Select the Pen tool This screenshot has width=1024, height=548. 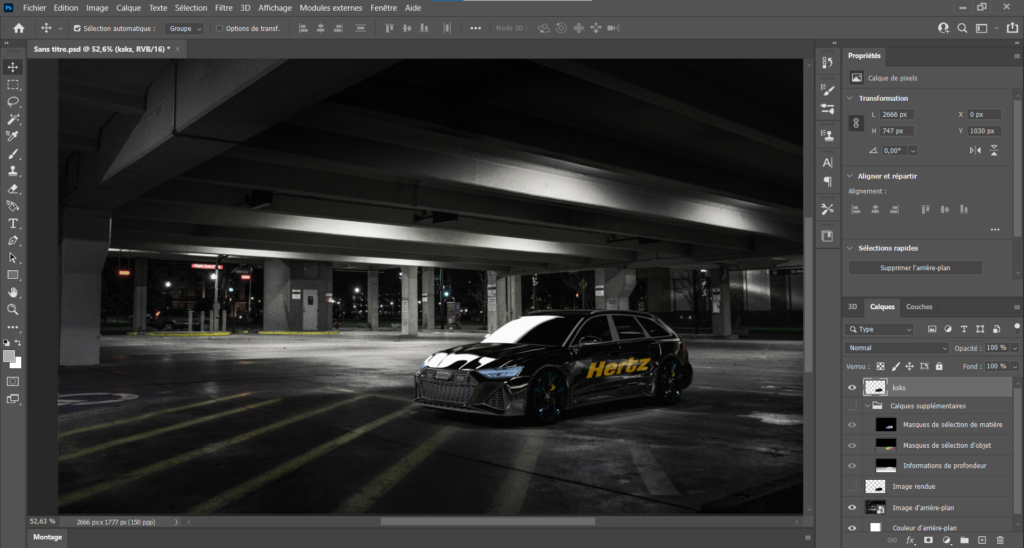click(13, 240)
